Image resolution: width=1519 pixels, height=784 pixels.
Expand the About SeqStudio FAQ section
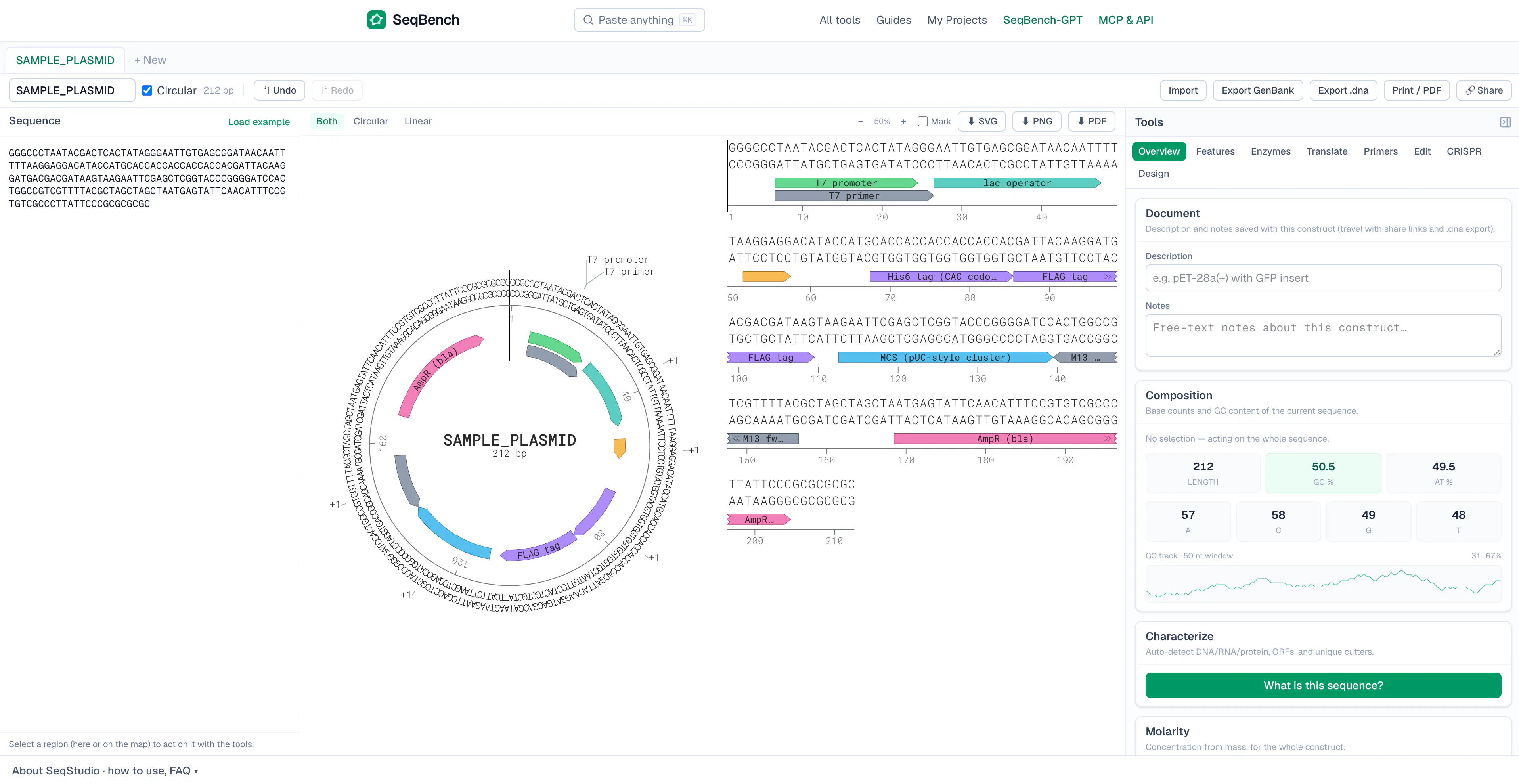[x=105, y=771]
